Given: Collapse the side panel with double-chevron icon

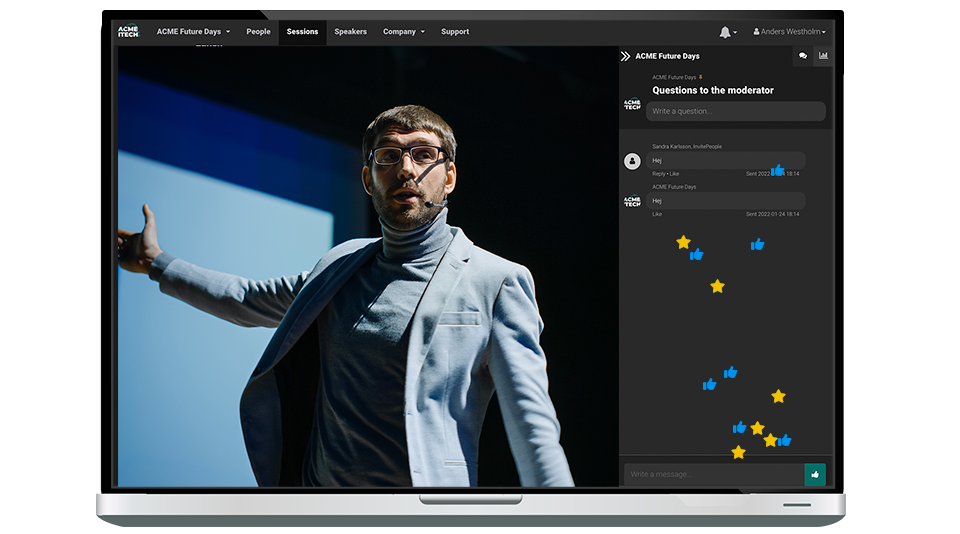Looking at the screenshot, I should point(625,56).
